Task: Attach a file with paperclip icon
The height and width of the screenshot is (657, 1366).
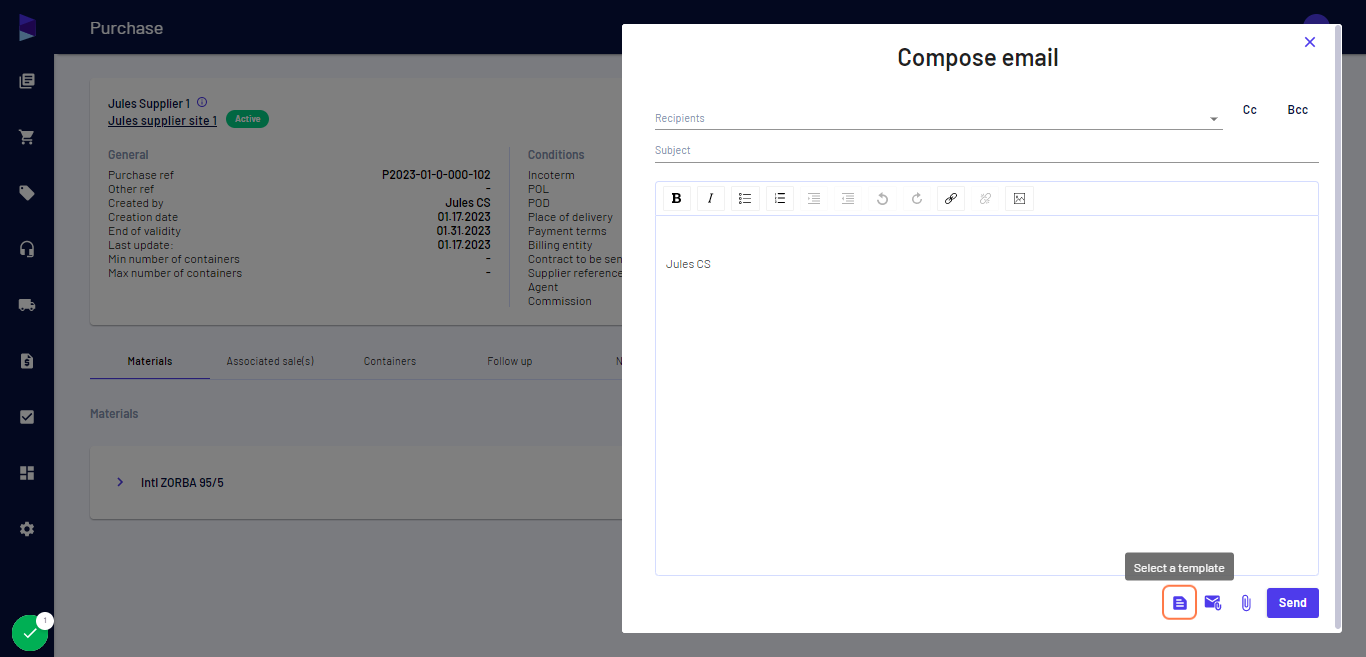Action: (1246, 603)
